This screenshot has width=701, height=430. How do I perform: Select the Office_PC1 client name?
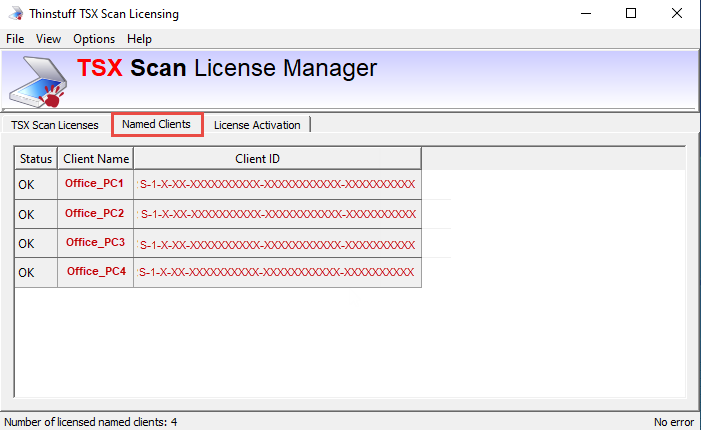coord(94,183)
